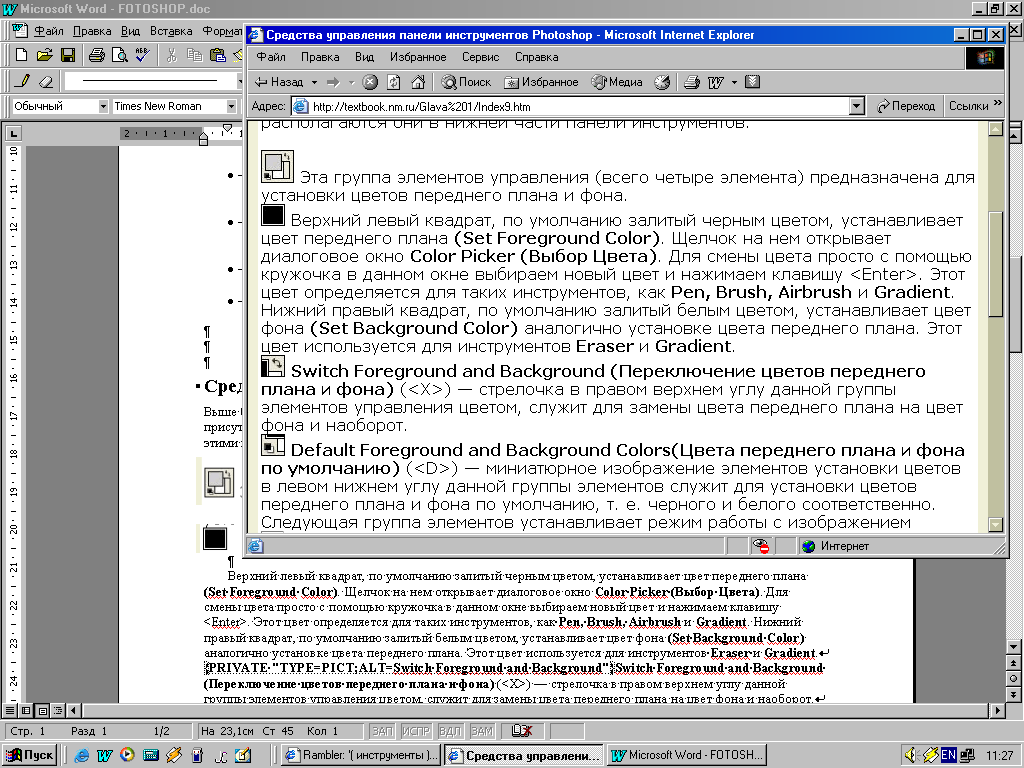This screenshot has width=1024, height=768.
Task: Open Сервис menu in Internet Explorer
Action: pos(480,57)
